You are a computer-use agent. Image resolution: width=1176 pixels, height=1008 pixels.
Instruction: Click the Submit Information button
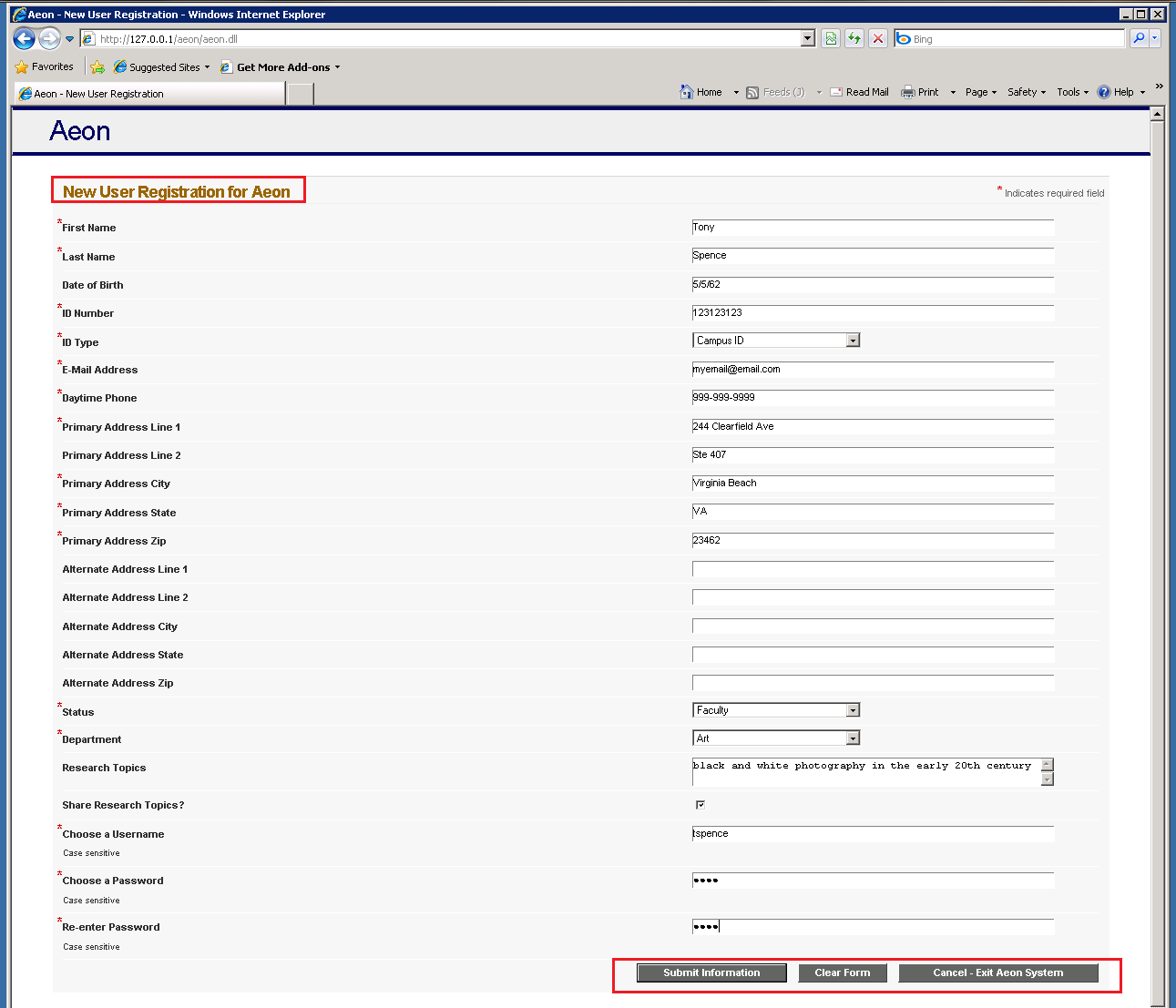pyautogui.click(x=711, y=972)
